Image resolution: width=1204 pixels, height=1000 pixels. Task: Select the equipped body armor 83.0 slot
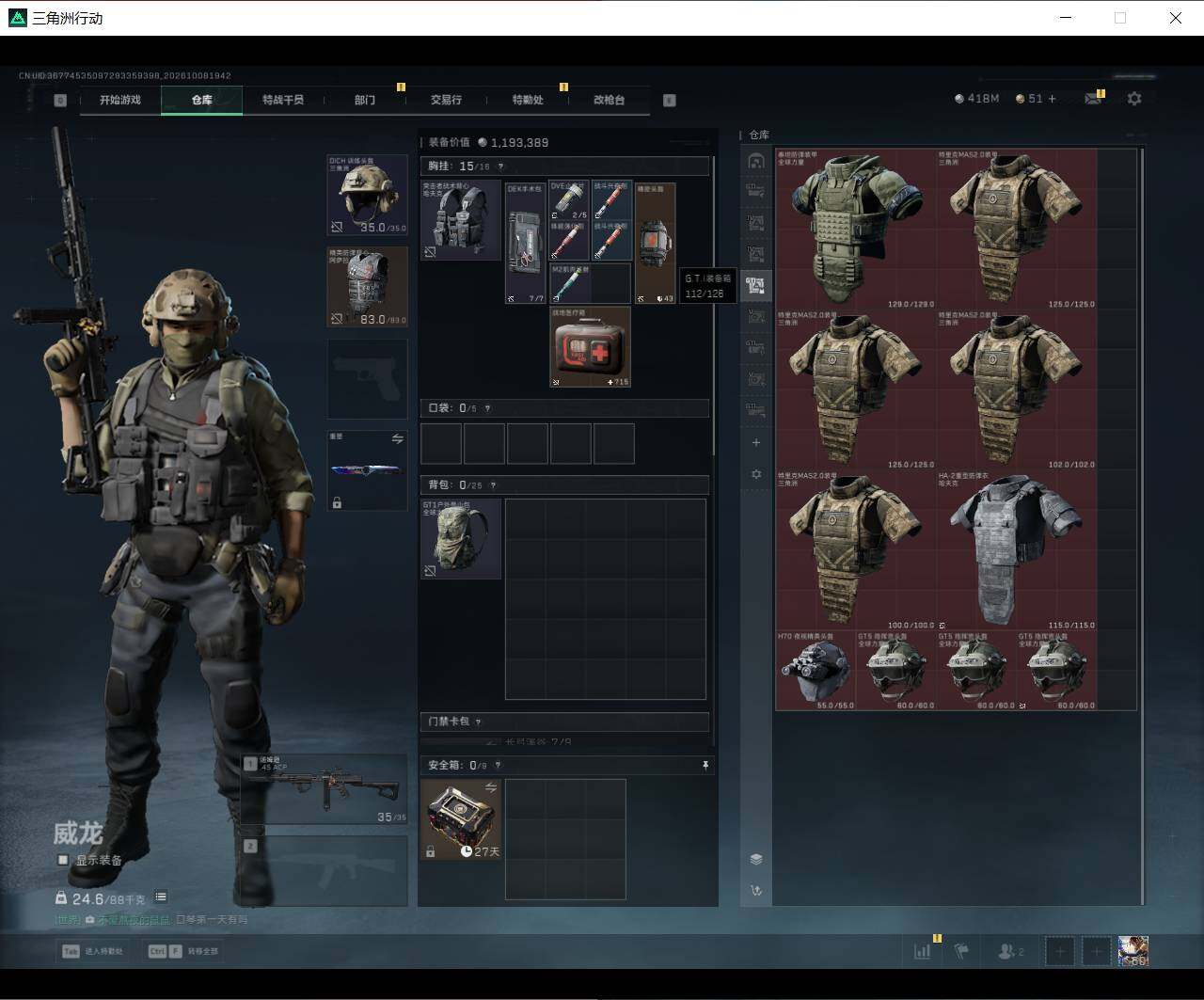point(368,287)
